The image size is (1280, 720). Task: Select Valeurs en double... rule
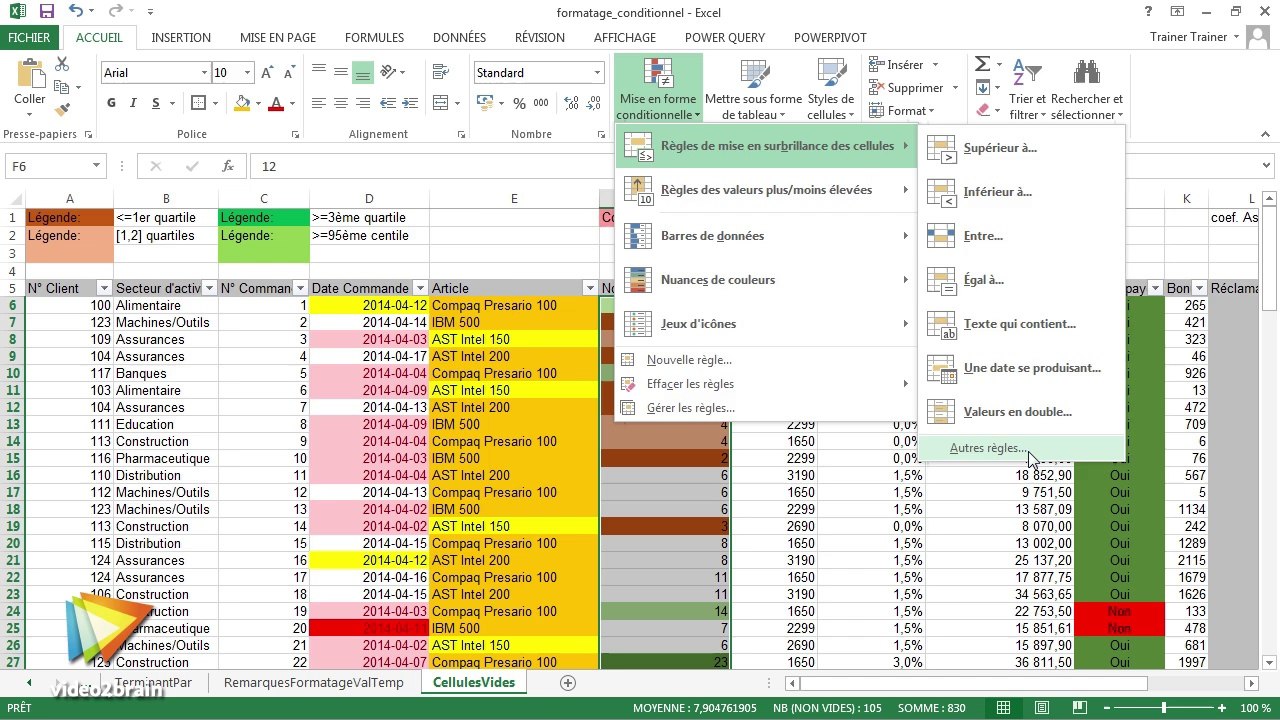(x=1021, y=412)
